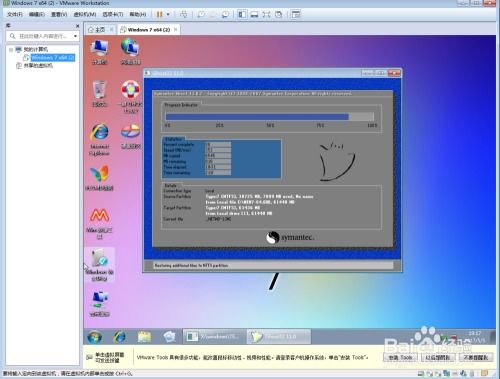Click the Ghost progress indicator bar

(270, 116)
